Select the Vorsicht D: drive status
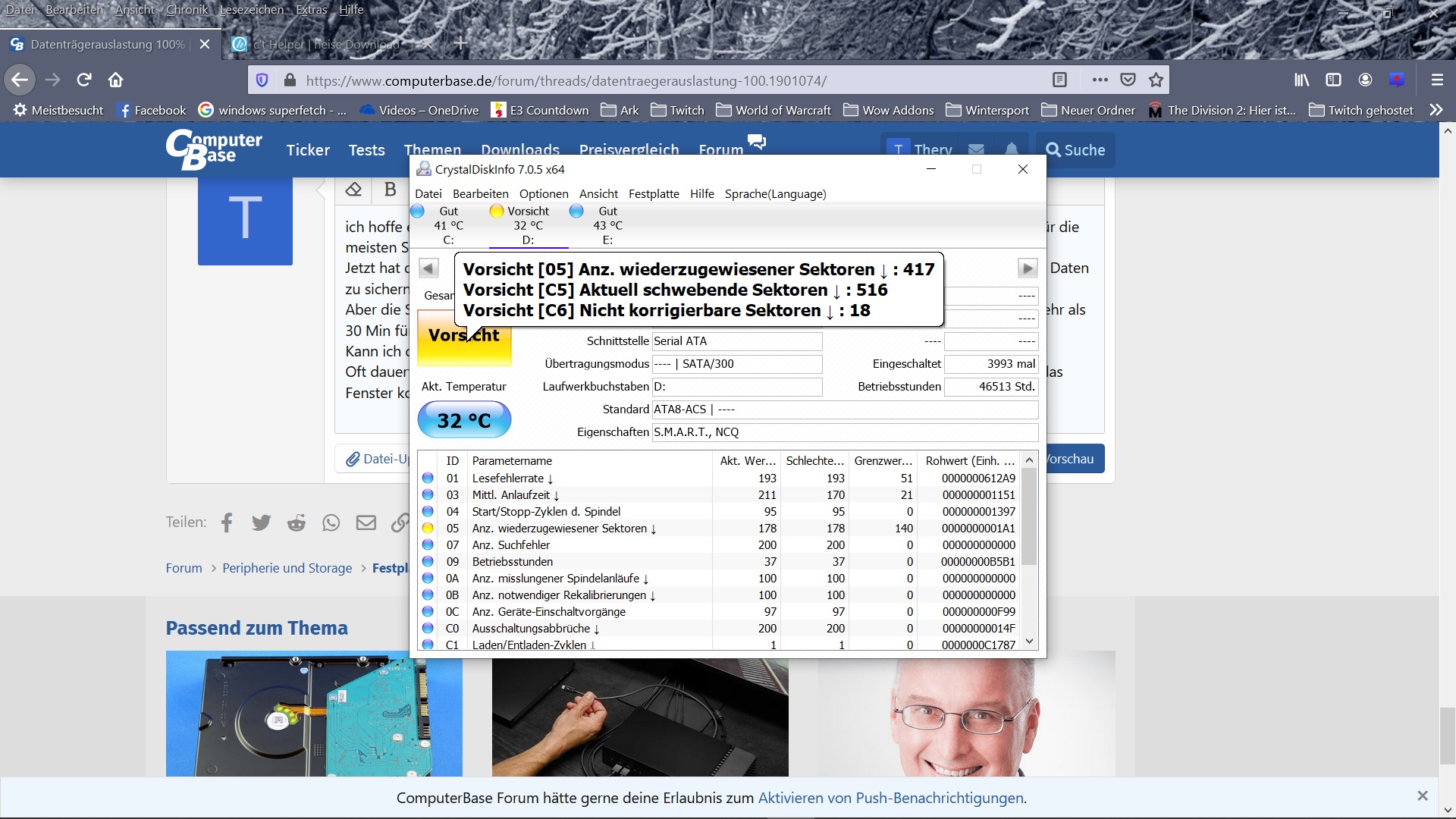Image resolution: width=1456 pixels, height=819 pixels. [x=528, y=225]
